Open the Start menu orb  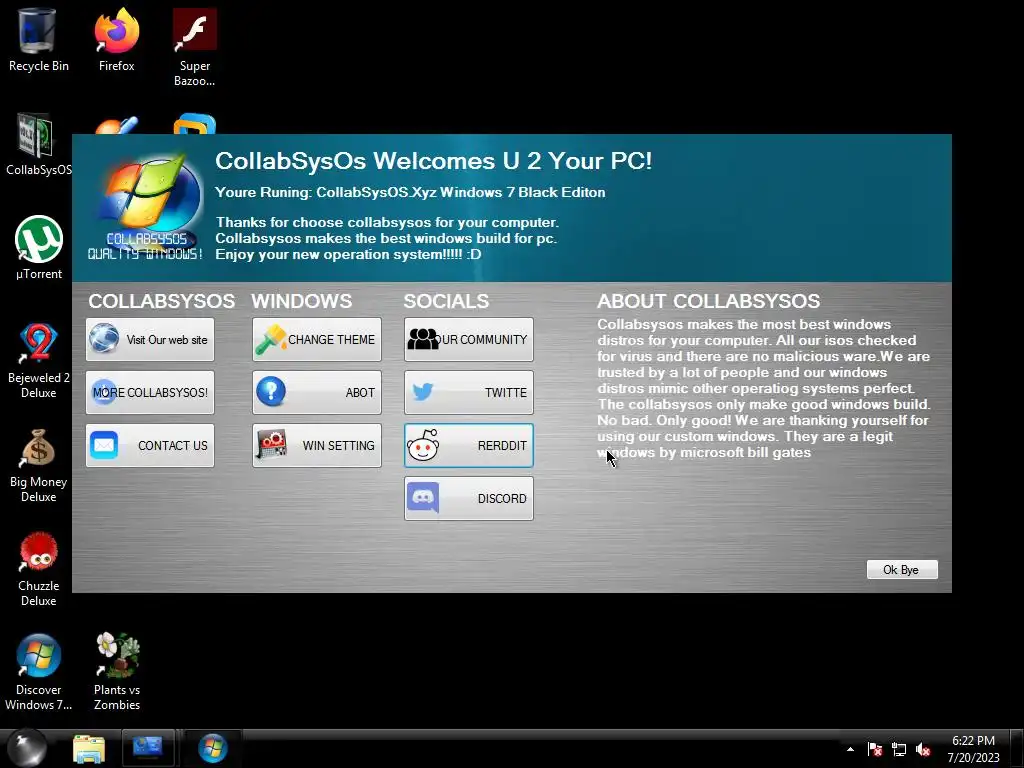coord(27,748)
